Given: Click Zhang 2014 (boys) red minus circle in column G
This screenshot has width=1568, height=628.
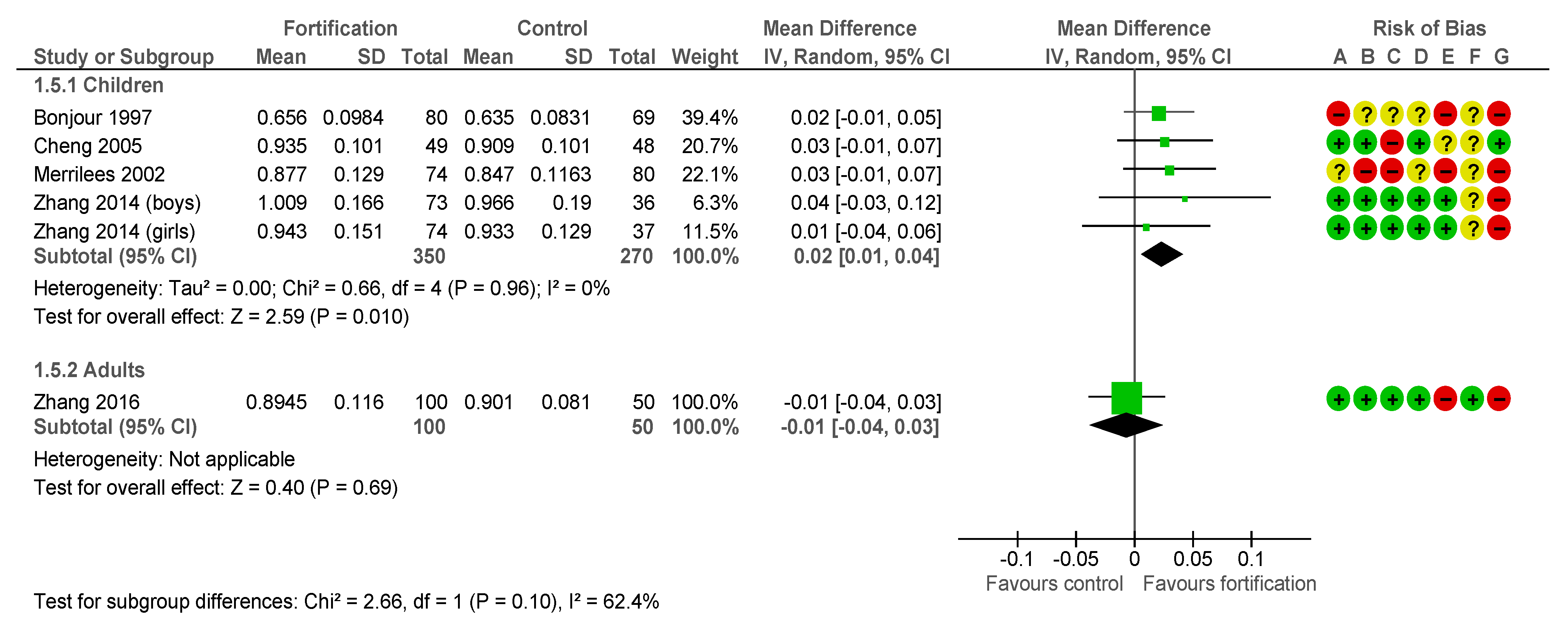Looking at the screenshot, I should tap(1499, 199).
